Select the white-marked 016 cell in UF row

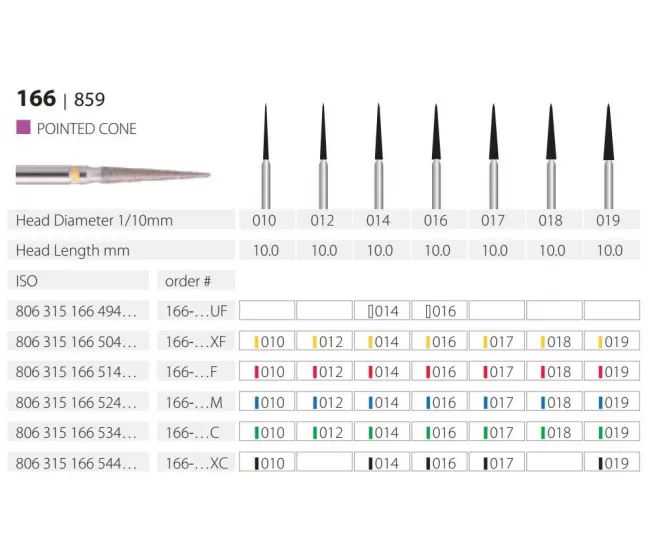point(439,310)
